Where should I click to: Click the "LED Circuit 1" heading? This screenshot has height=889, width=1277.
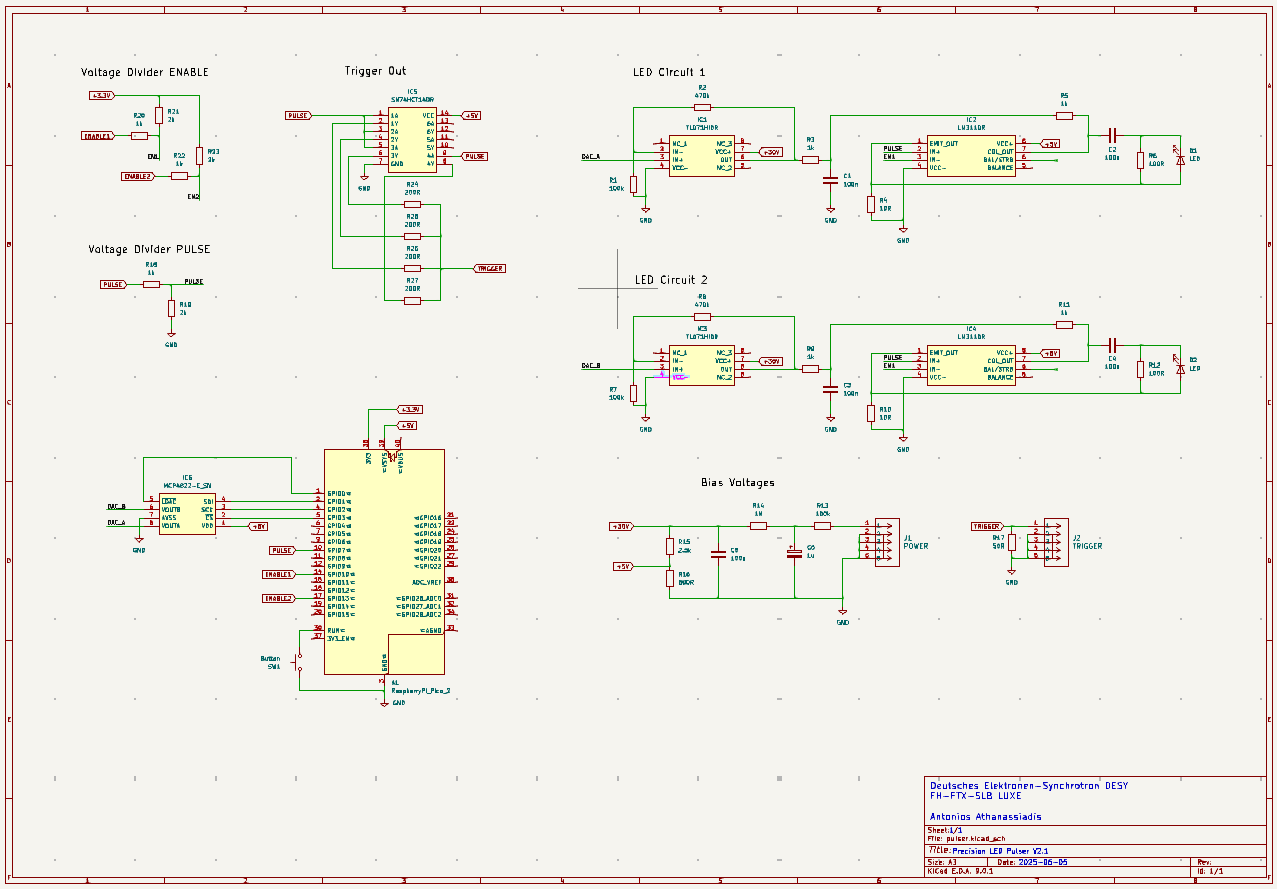pos(669,72)
